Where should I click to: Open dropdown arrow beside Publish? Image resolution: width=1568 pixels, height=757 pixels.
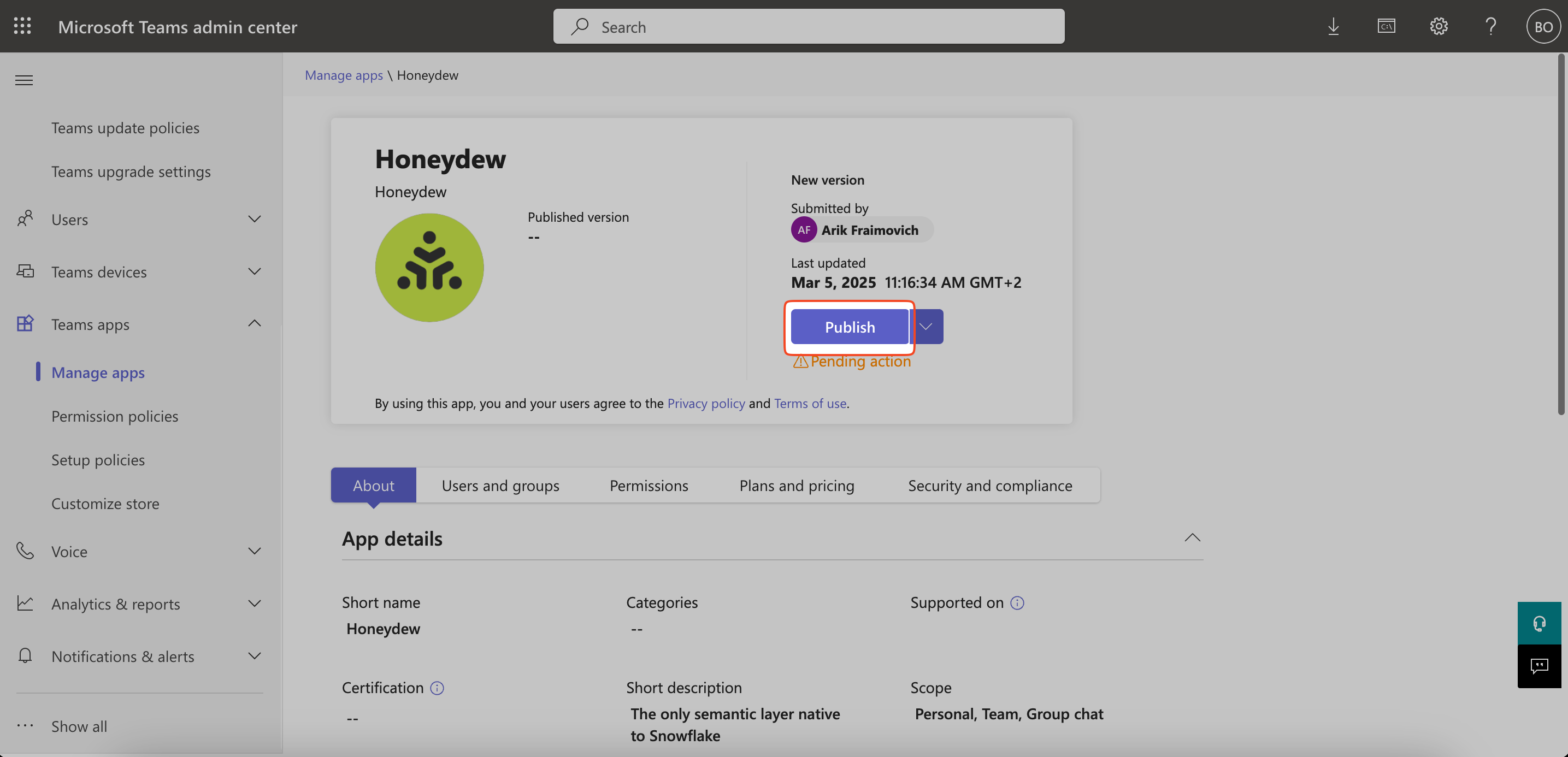pos(926,327)
